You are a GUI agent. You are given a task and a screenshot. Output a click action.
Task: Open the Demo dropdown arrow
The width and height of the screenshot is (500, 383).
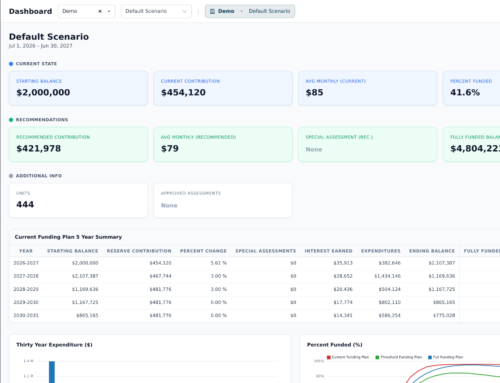[109, 11]
